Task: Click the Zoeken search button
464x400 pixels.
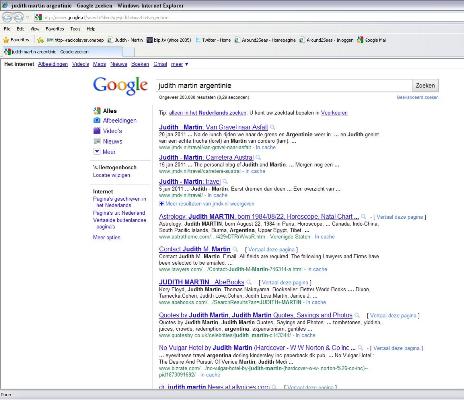Action: pos(425,86)
